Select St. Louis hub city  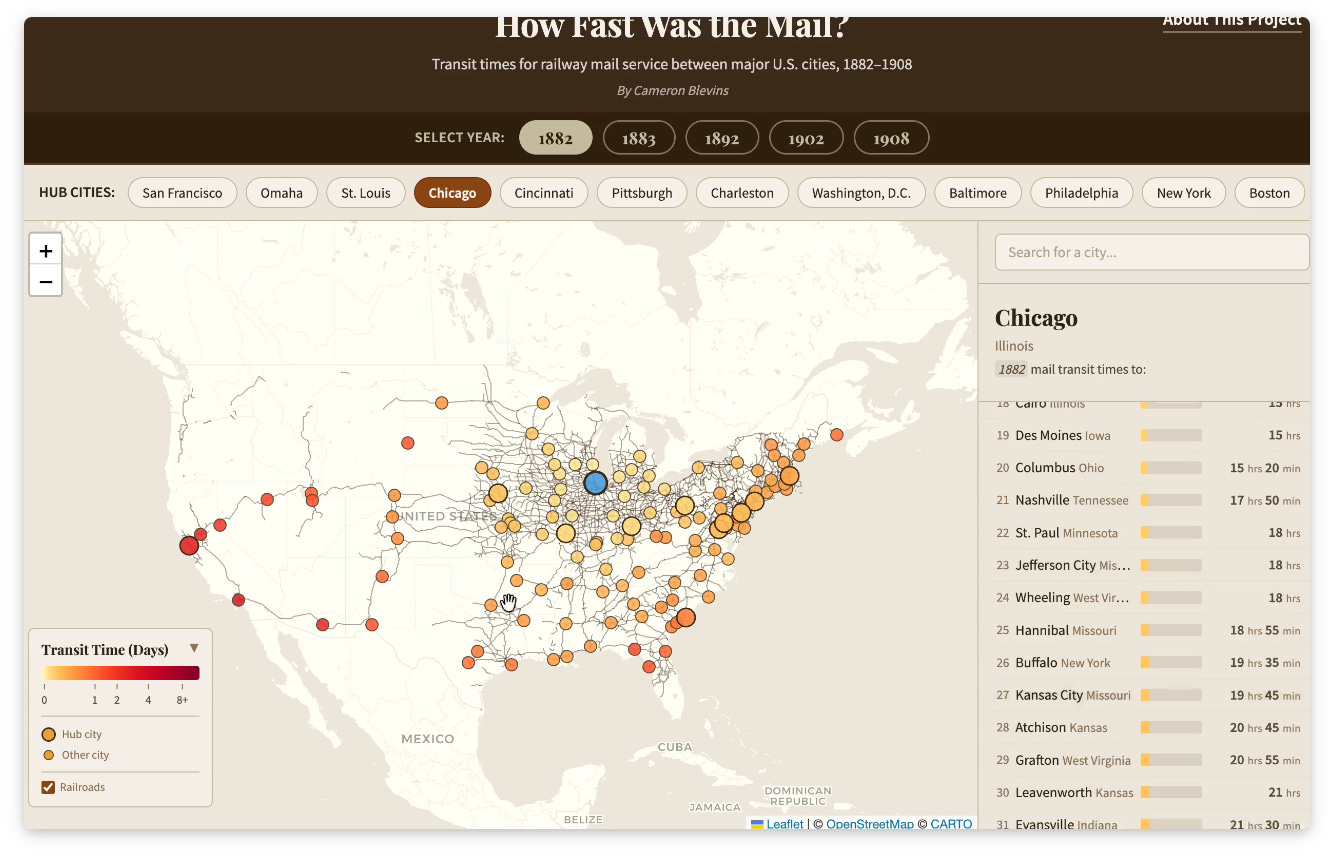tap(366, 193)
